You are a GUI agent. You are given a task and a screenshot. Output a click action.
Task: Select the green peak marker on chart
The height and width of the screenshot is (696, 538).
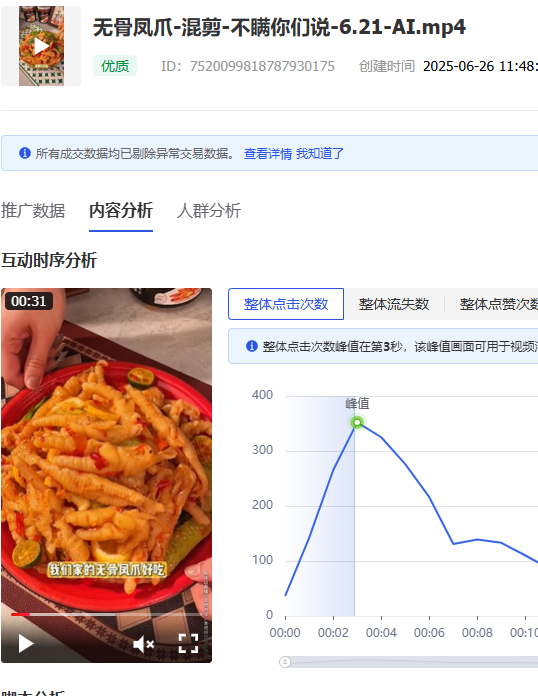pyautogui.click(x=357, y=422)
